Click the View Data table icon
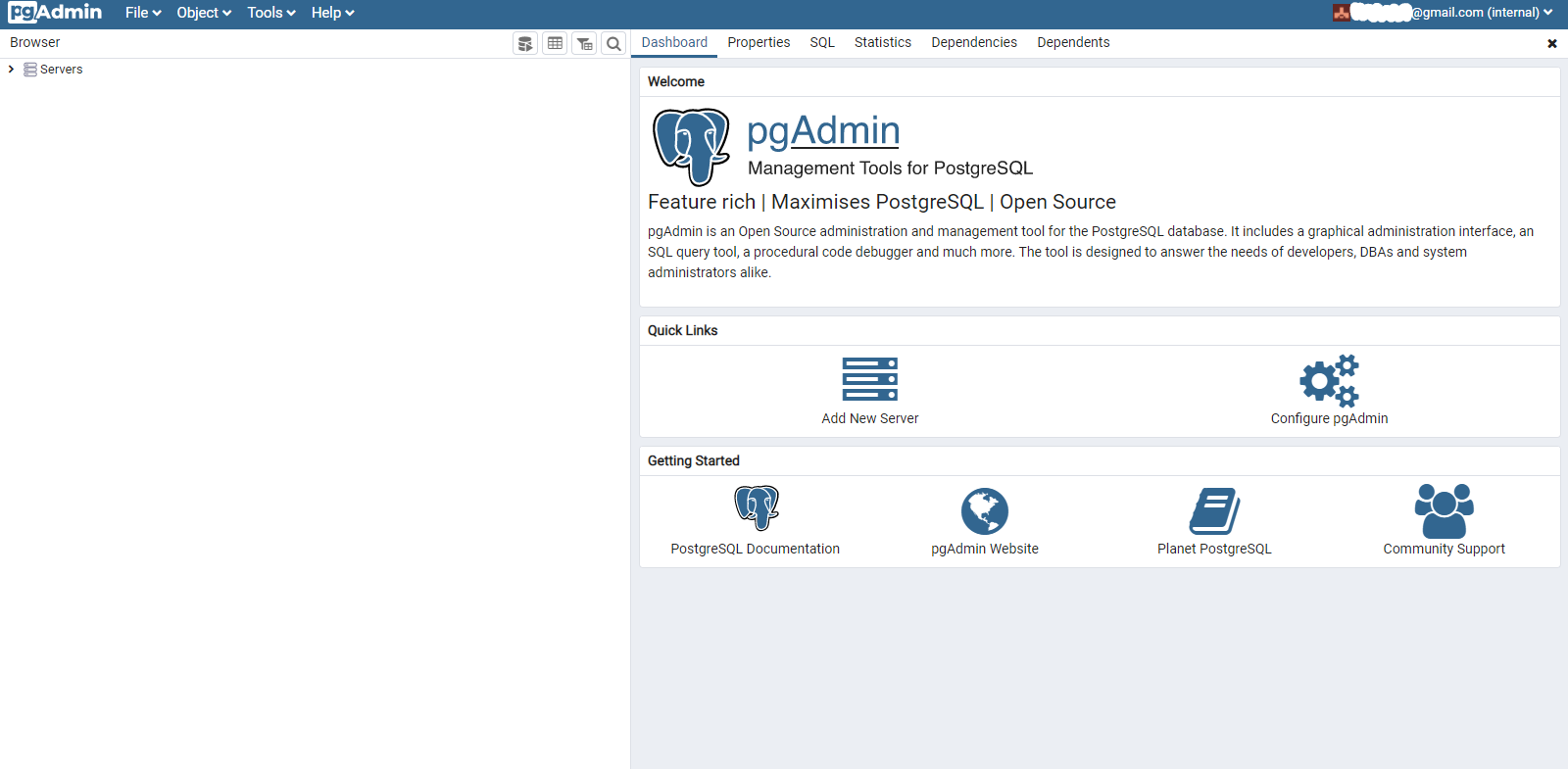 pyautogui.click(x=555, y=43)
